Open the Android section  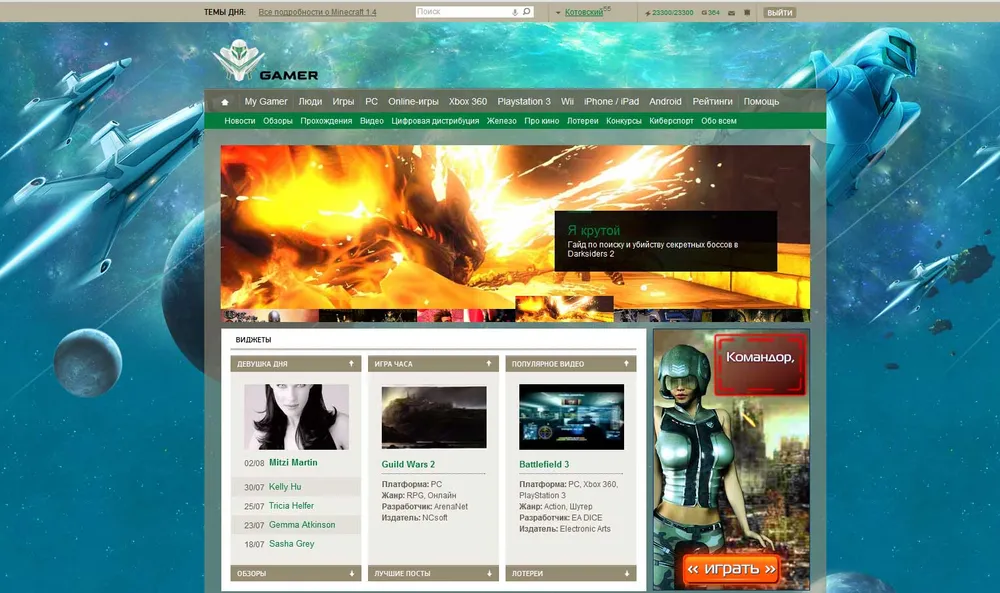pyautogui.click(x=665, y=101)
